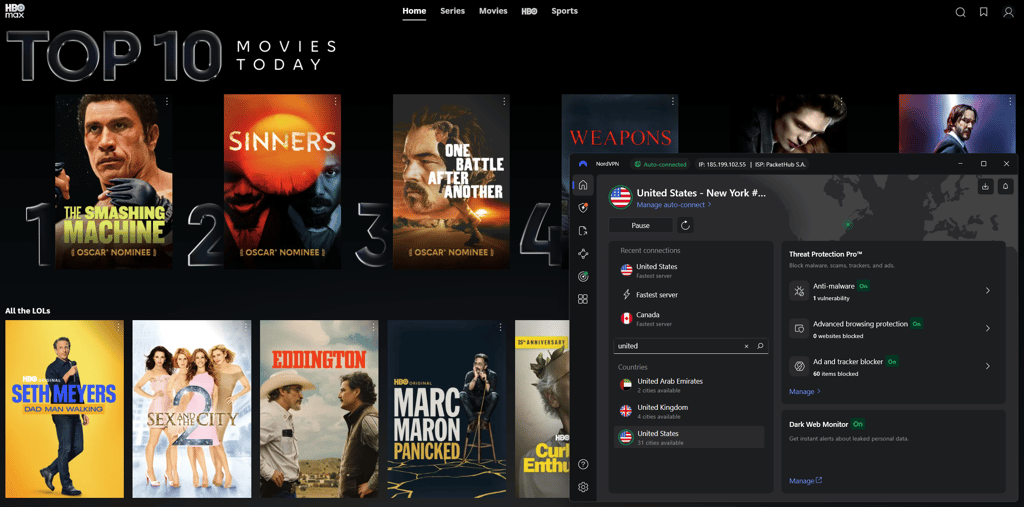
Task: Open the Sex and the City 2 poster
Action: tap(191, 409)
